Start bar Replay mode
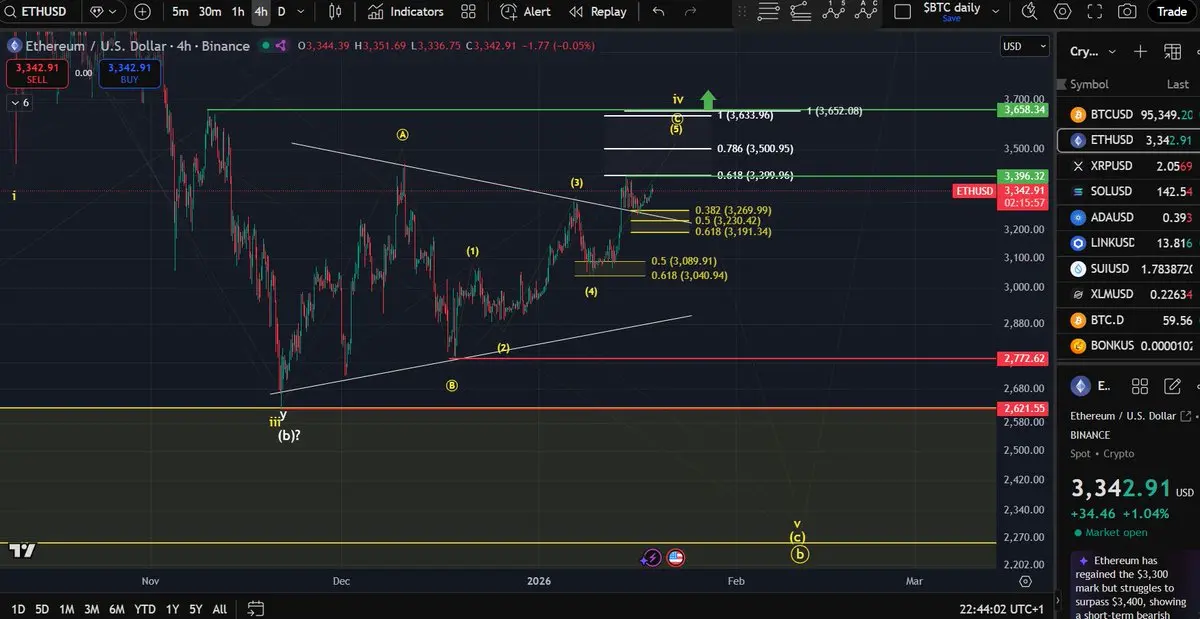This screenshot has width=1200, height=619. (x=598, y=12)
